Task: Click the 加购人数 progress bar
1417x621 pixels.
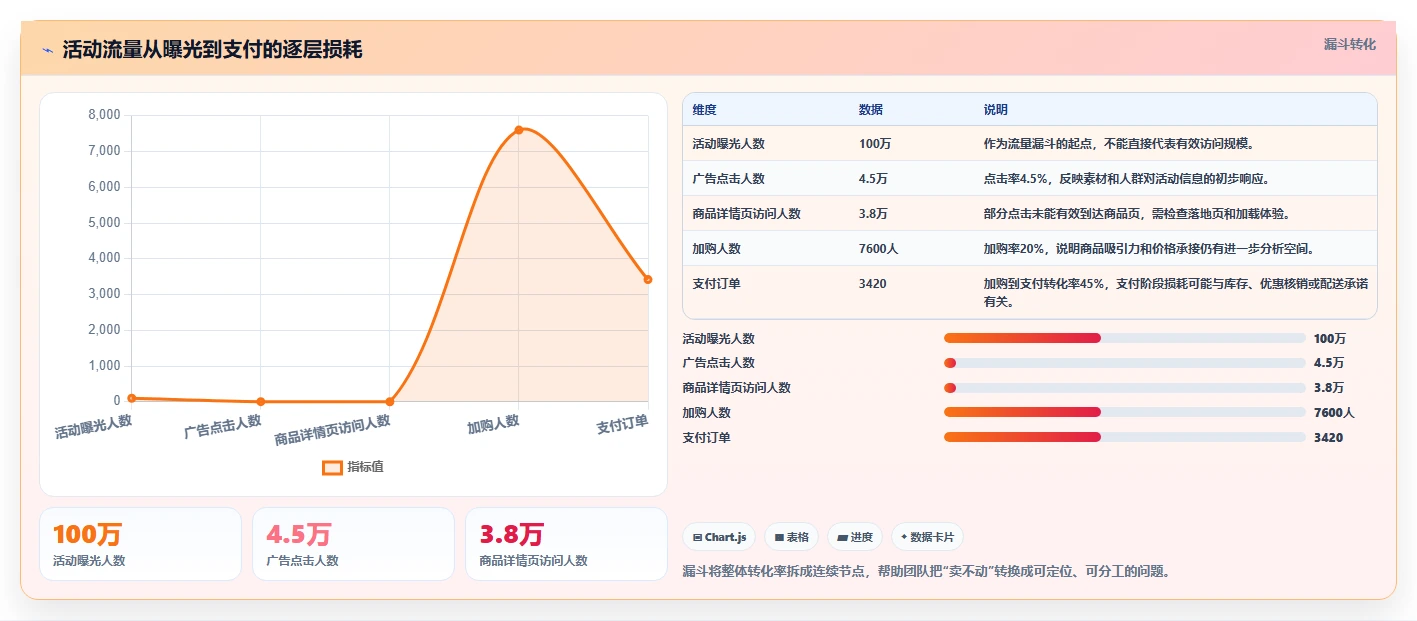Action: pos(1124,412)
